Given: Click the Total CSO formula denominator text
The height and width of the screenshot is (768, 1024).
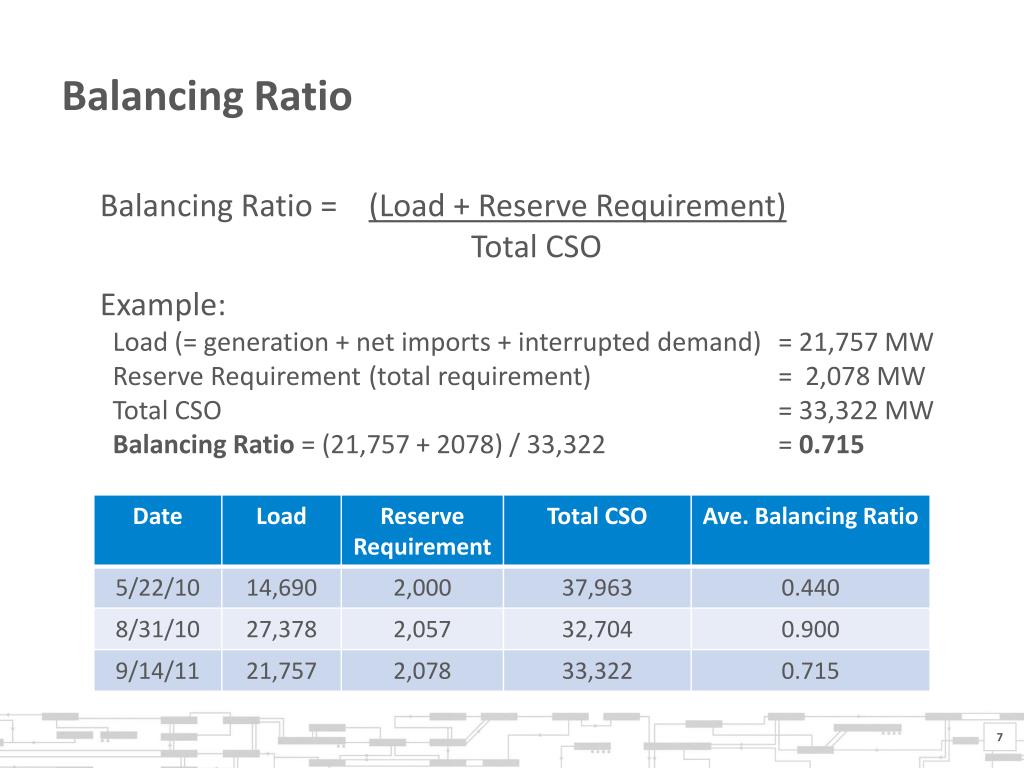Looking at the screenshot, I should pos(536,247).
